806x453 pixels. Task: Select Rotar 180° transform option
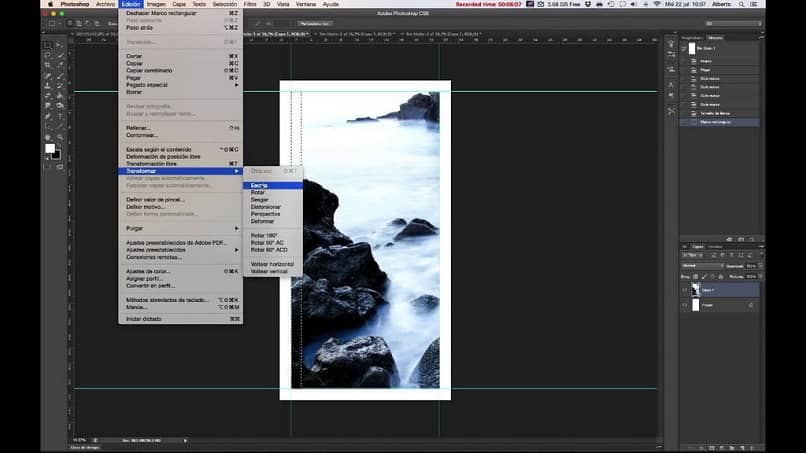[x=264, y=235]
